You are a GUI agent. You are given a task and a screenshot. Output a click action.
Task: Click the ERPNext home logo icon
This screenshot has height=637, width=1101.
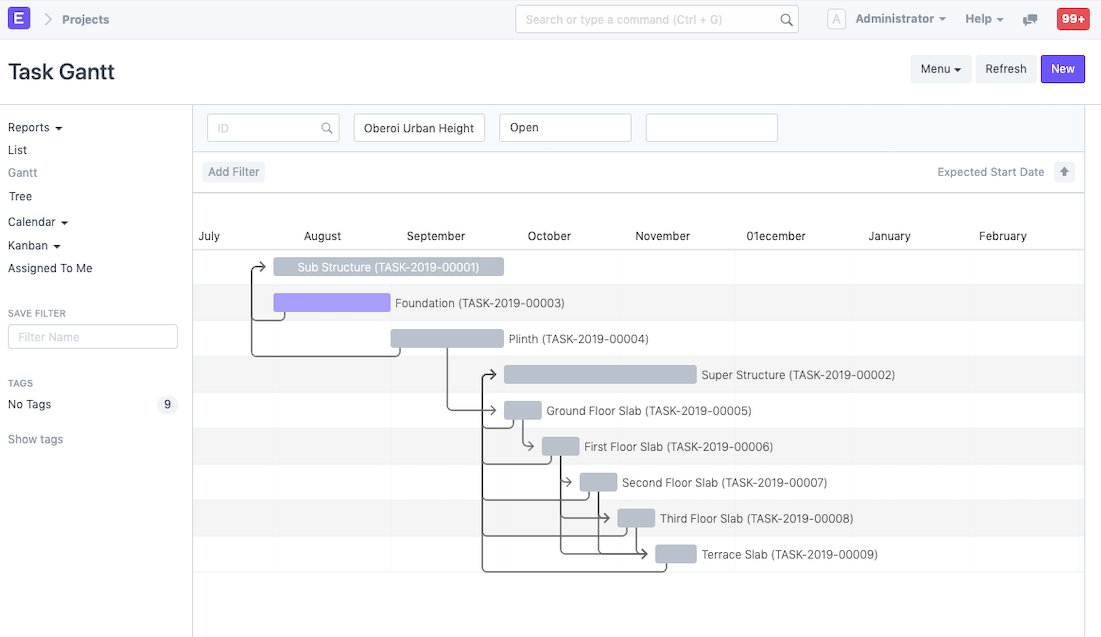pos(19,19)
